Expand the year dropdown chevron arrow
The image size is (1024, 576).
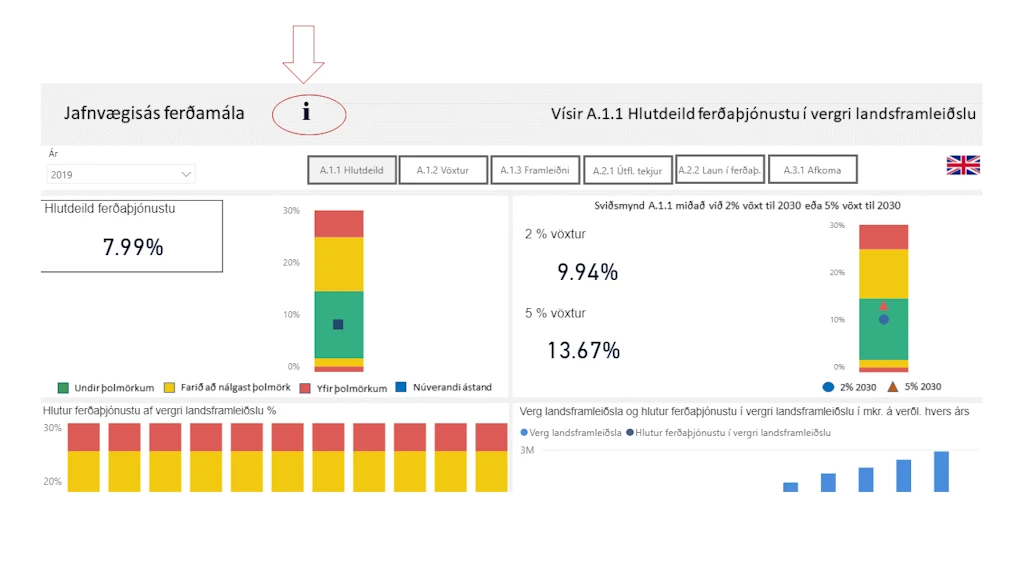click(186, 174)
